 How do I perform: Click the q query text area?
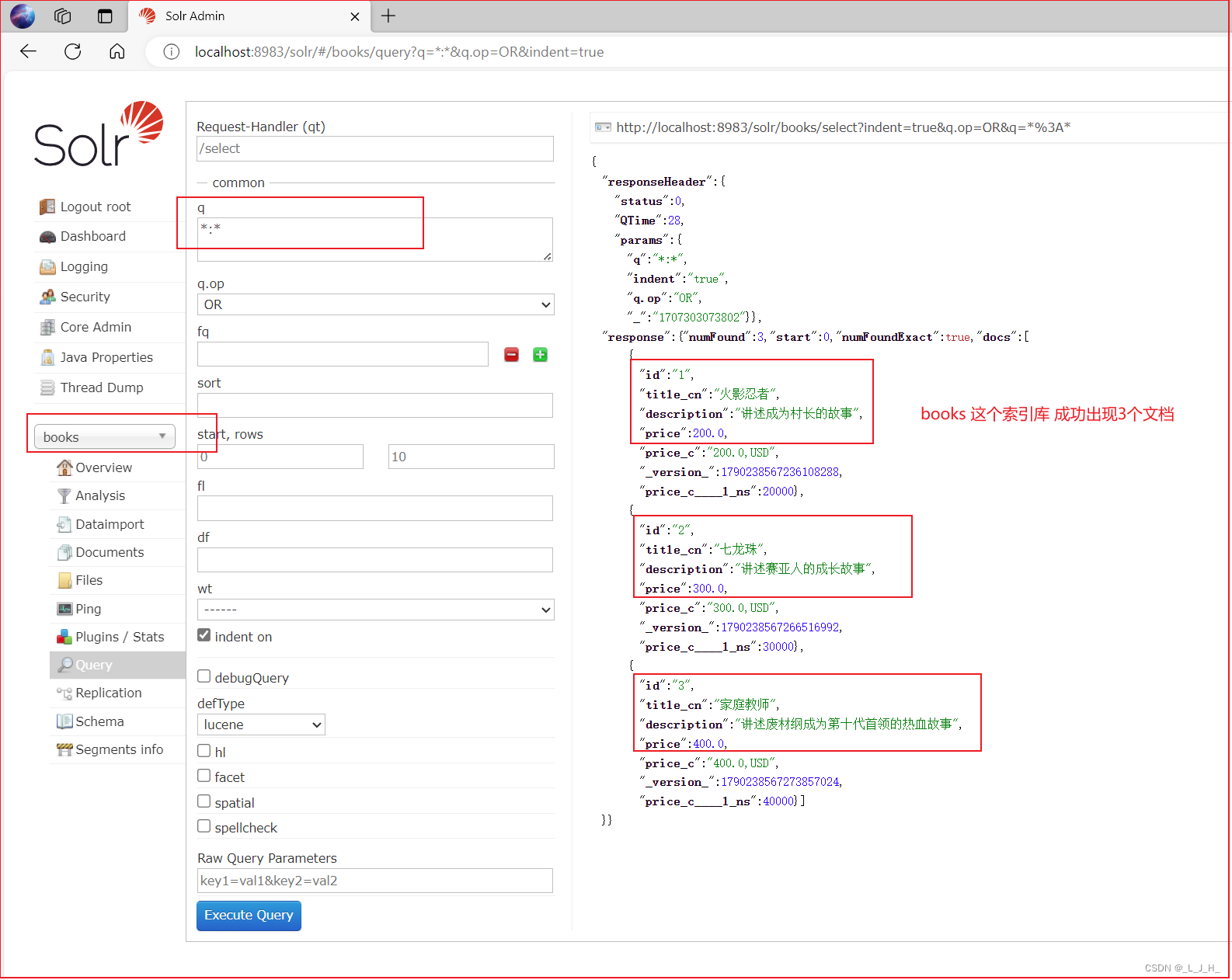(x=375, y=239)
